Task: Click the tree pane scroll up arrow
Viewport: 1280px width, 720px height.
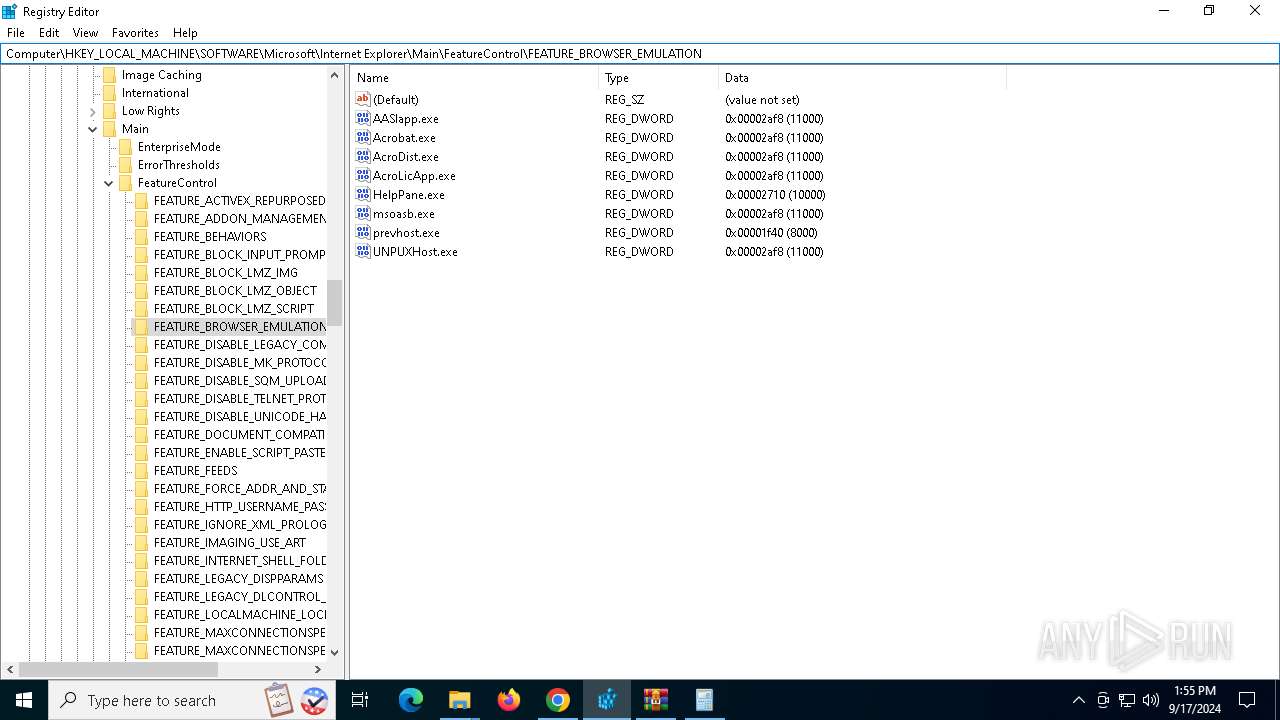Action: coord(334,75)
